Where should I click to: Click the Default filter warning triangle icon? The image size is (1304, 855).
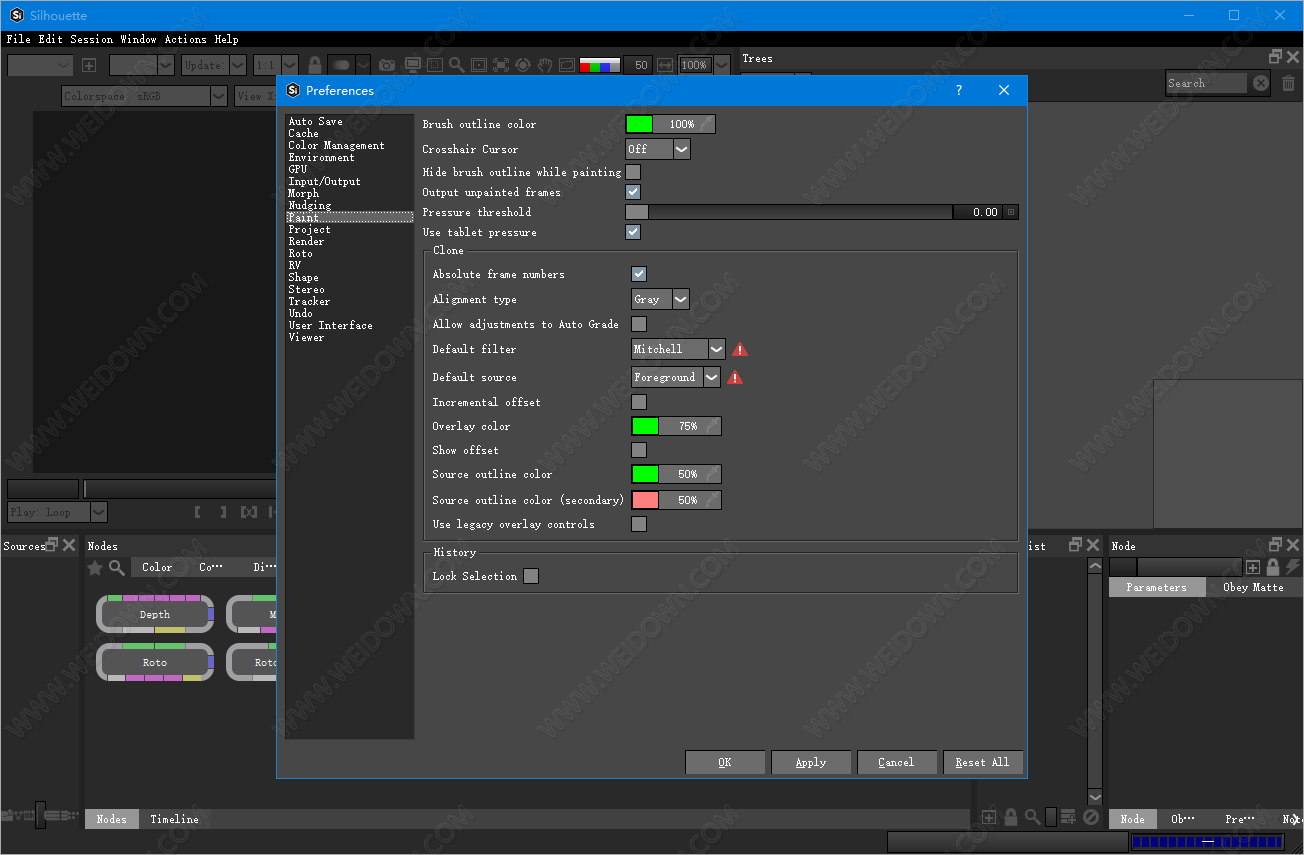point(740,349)
